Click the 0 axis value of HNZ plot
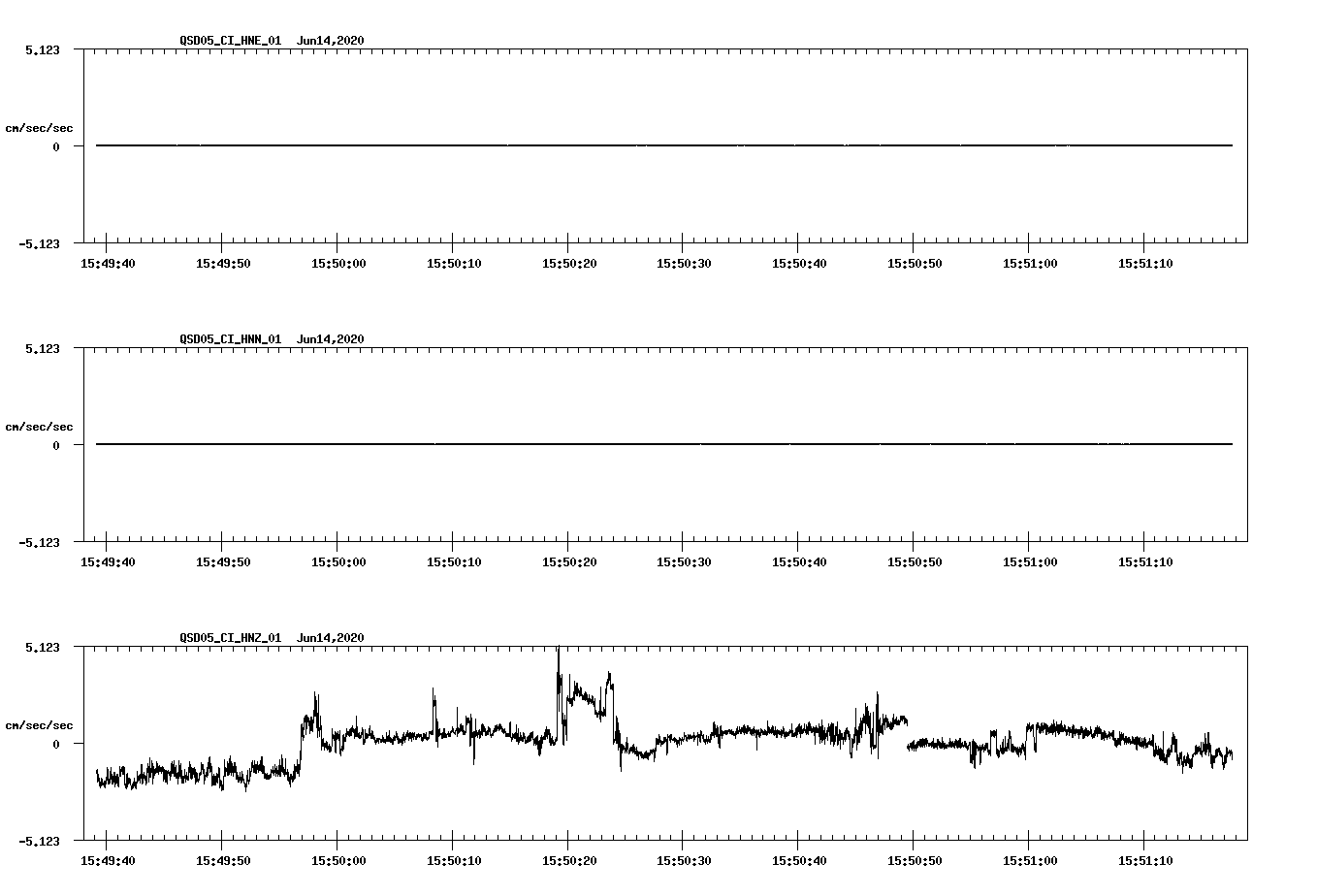Viewport: 1317px width, 896px height. (56, 744)
